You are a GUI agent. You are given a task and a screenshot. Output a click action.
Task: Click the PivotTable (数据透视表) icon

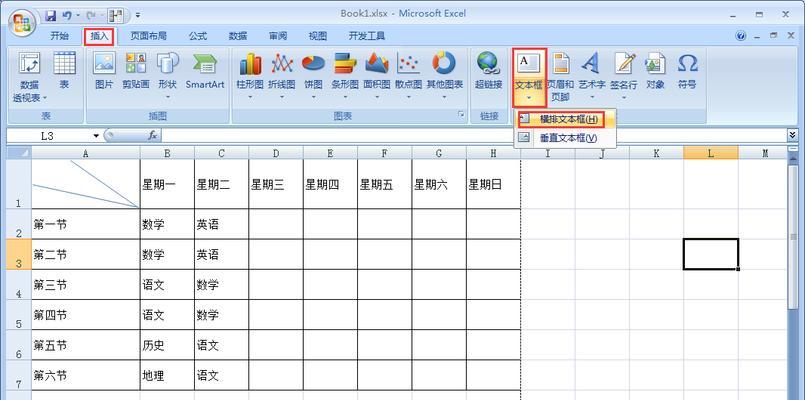(x=29, y=75)
